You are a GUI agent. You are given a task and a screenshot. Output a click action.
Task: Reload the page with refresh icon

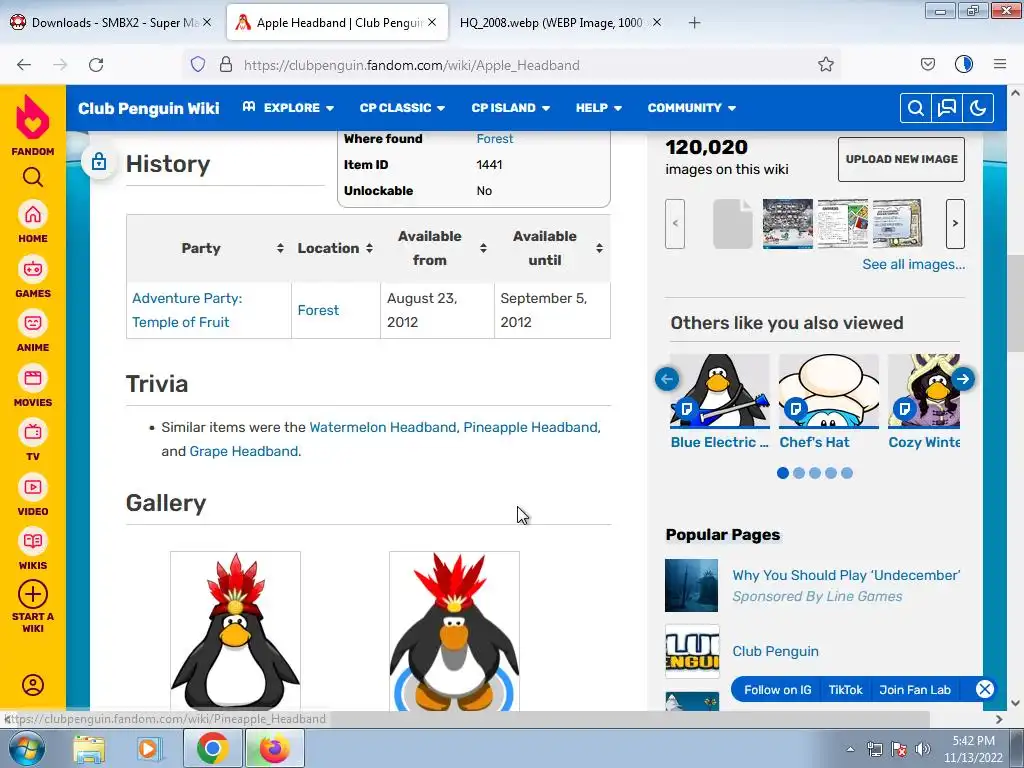click(96, 65)
